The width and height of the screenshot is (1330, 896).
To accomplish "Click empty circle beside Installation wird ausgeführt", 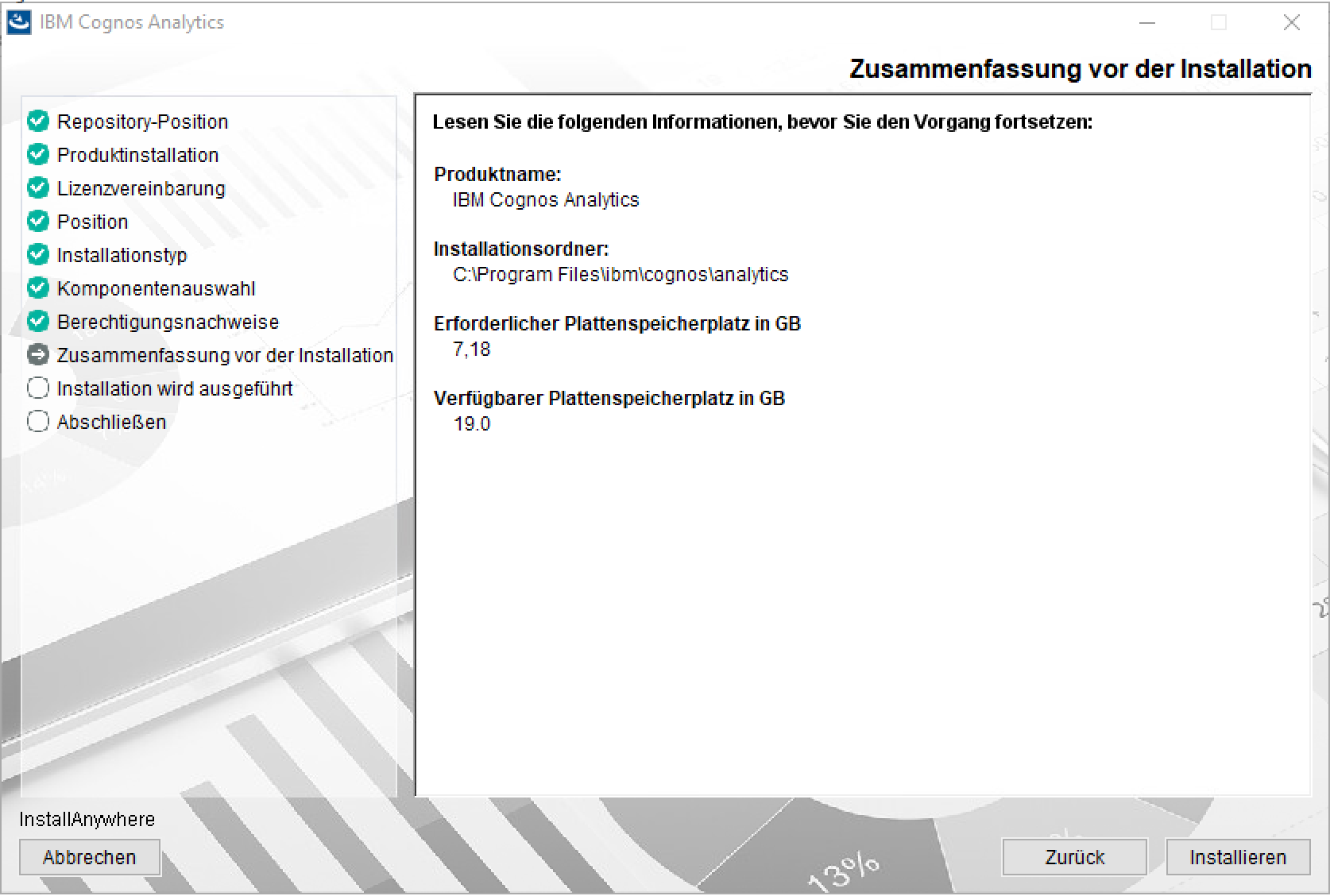I will pos(37,388).
